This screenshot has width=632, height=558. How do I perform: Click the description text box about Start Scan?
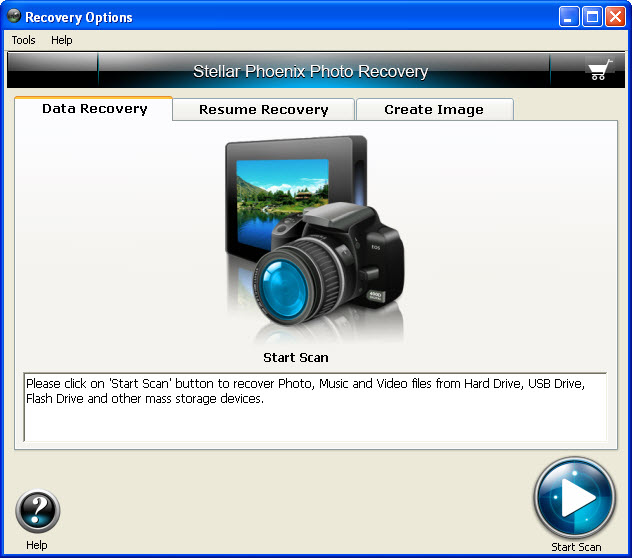tap(315, 407)
